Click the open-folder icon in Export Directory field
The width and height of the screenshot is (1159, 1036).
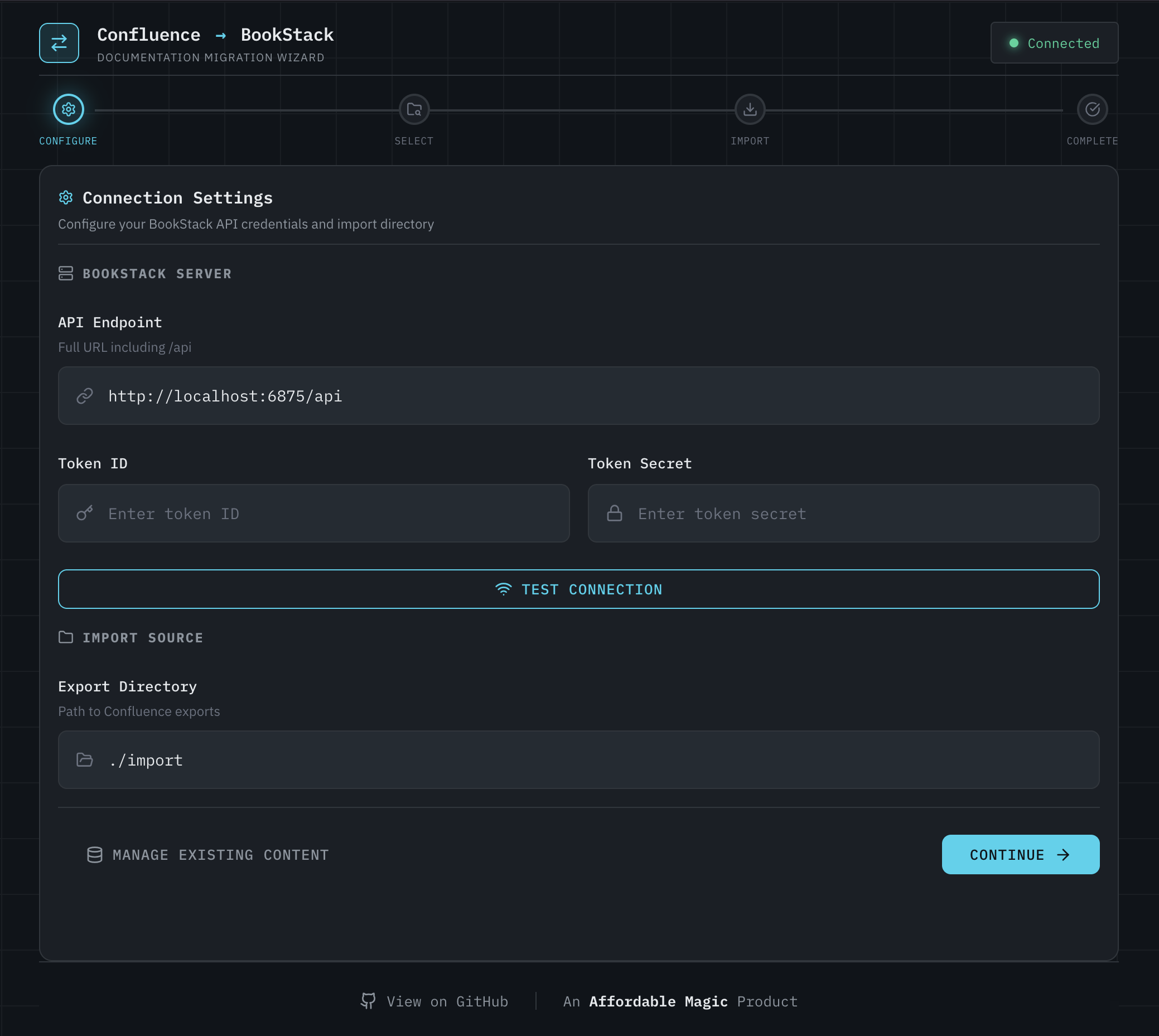[85, 759]
